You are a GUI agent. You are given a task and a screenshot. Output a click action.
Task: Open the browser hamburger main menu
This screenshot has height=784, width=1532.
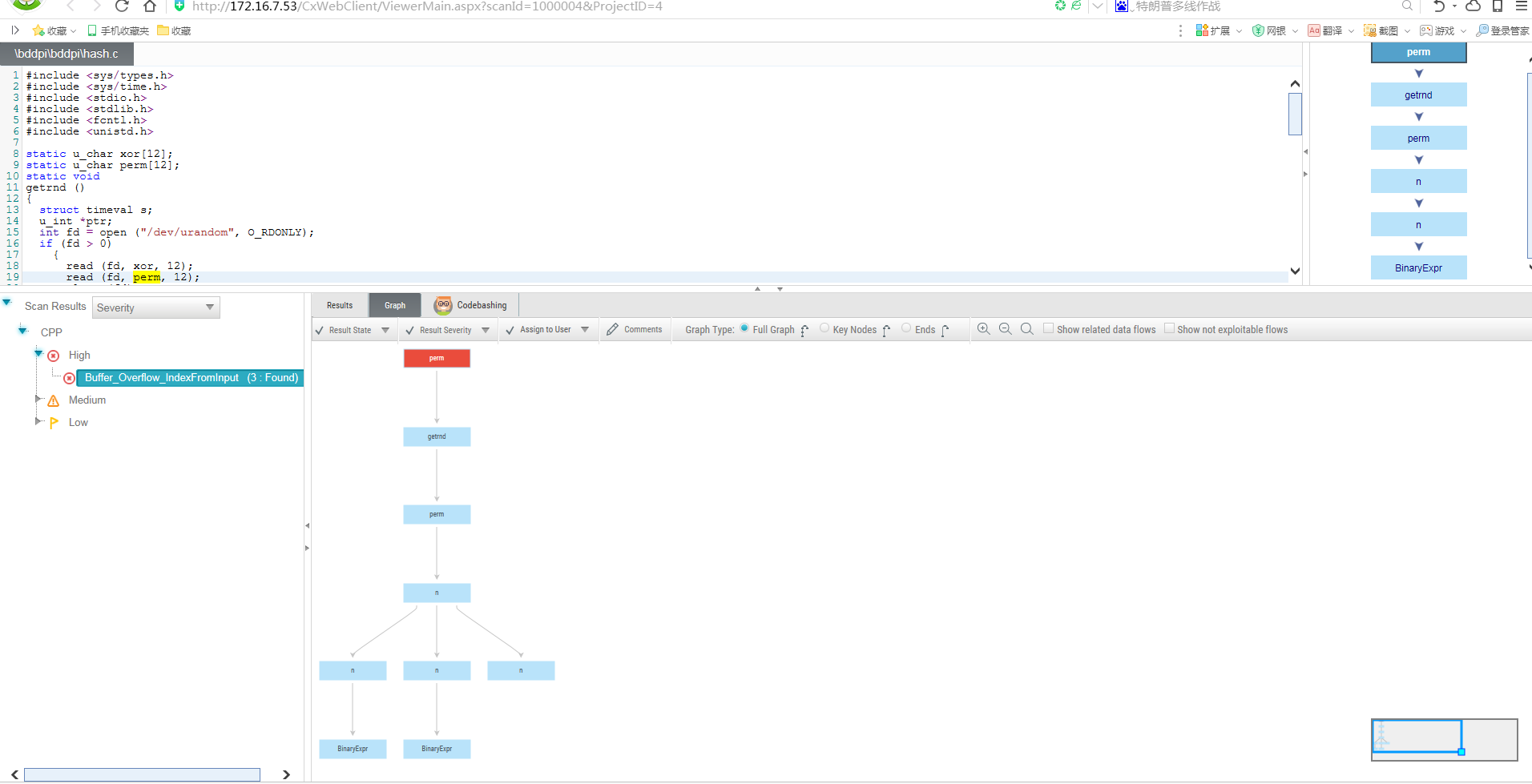pos(1522,6)
